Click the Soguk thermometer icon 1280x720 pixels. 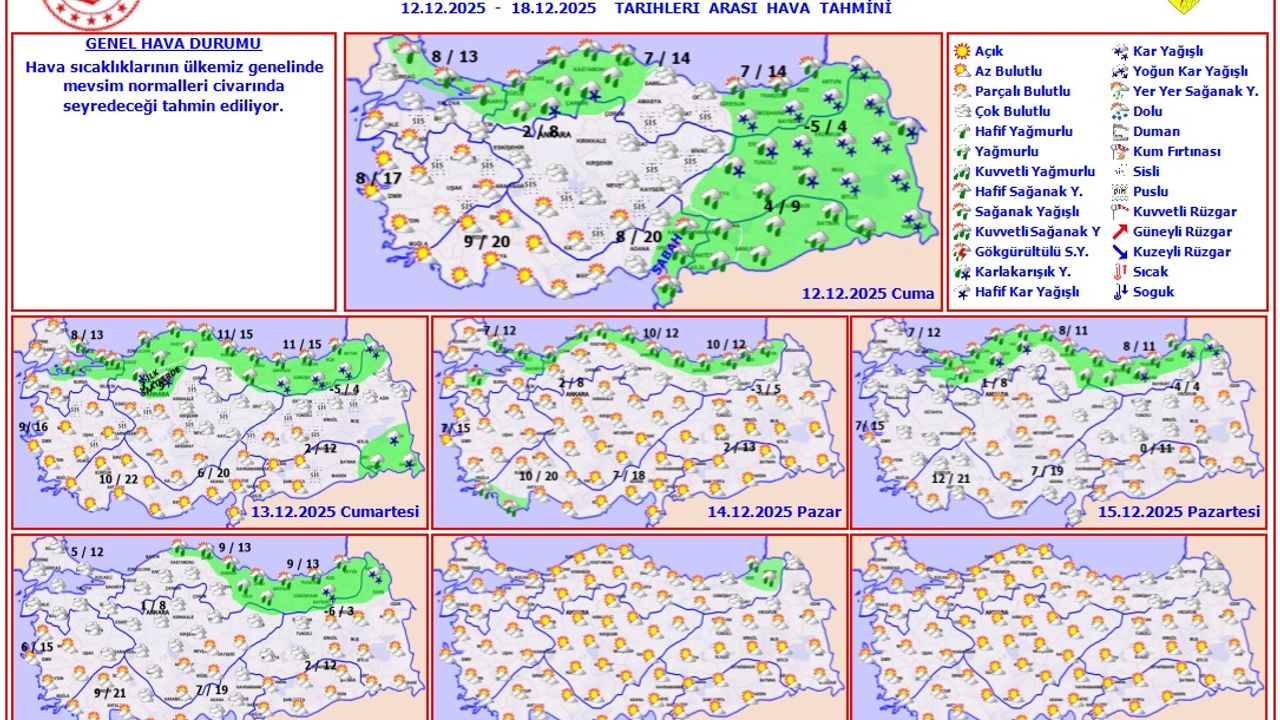tap(1120, 292)
